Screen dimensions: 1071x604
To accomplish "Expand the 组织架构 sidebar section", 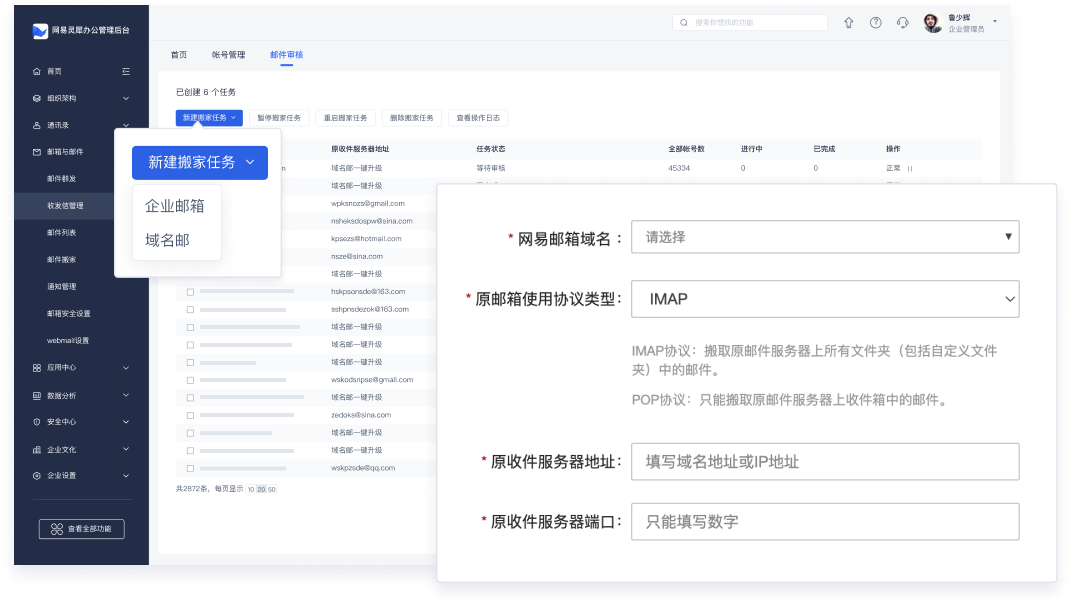I will click(x=126, y=98).
